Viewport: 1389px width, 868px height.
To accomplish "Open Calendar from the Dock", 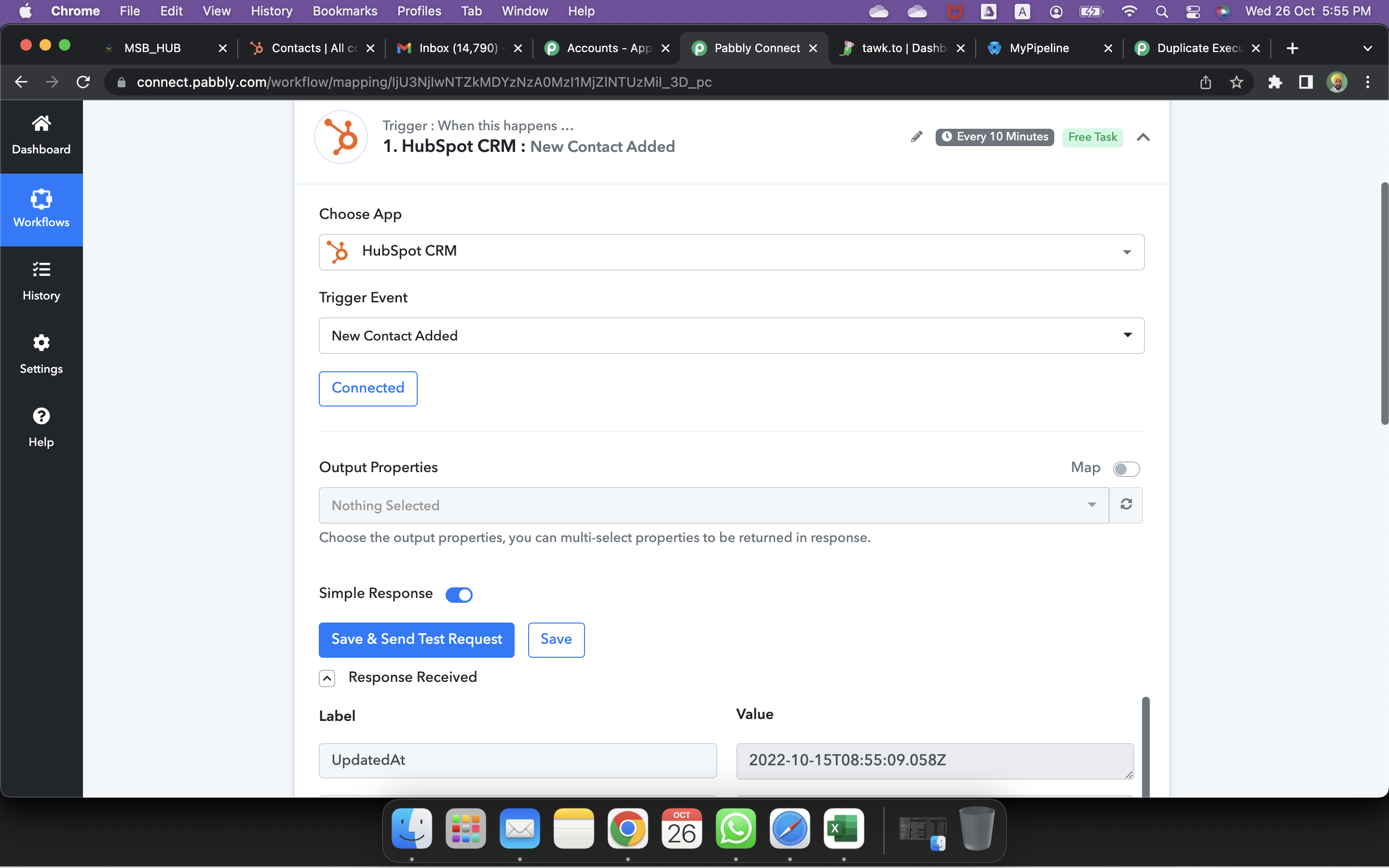I will click(x=682, y=828).
